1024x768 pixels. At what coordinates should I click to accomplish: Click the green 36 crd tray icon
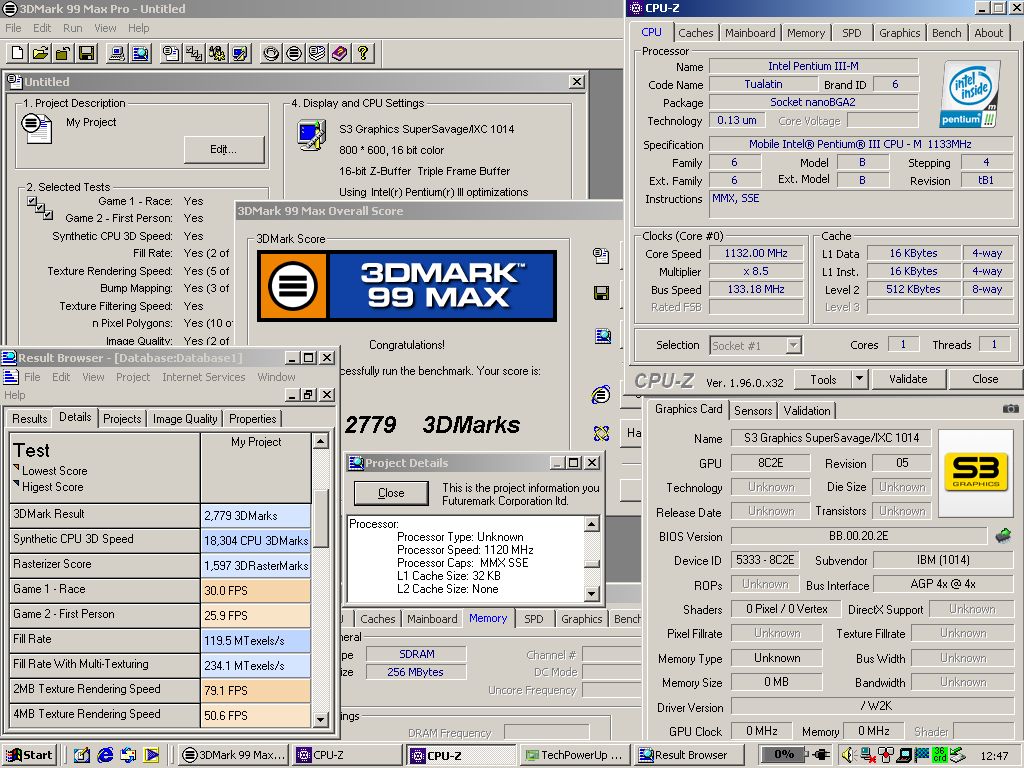click(x=939, y=755)
